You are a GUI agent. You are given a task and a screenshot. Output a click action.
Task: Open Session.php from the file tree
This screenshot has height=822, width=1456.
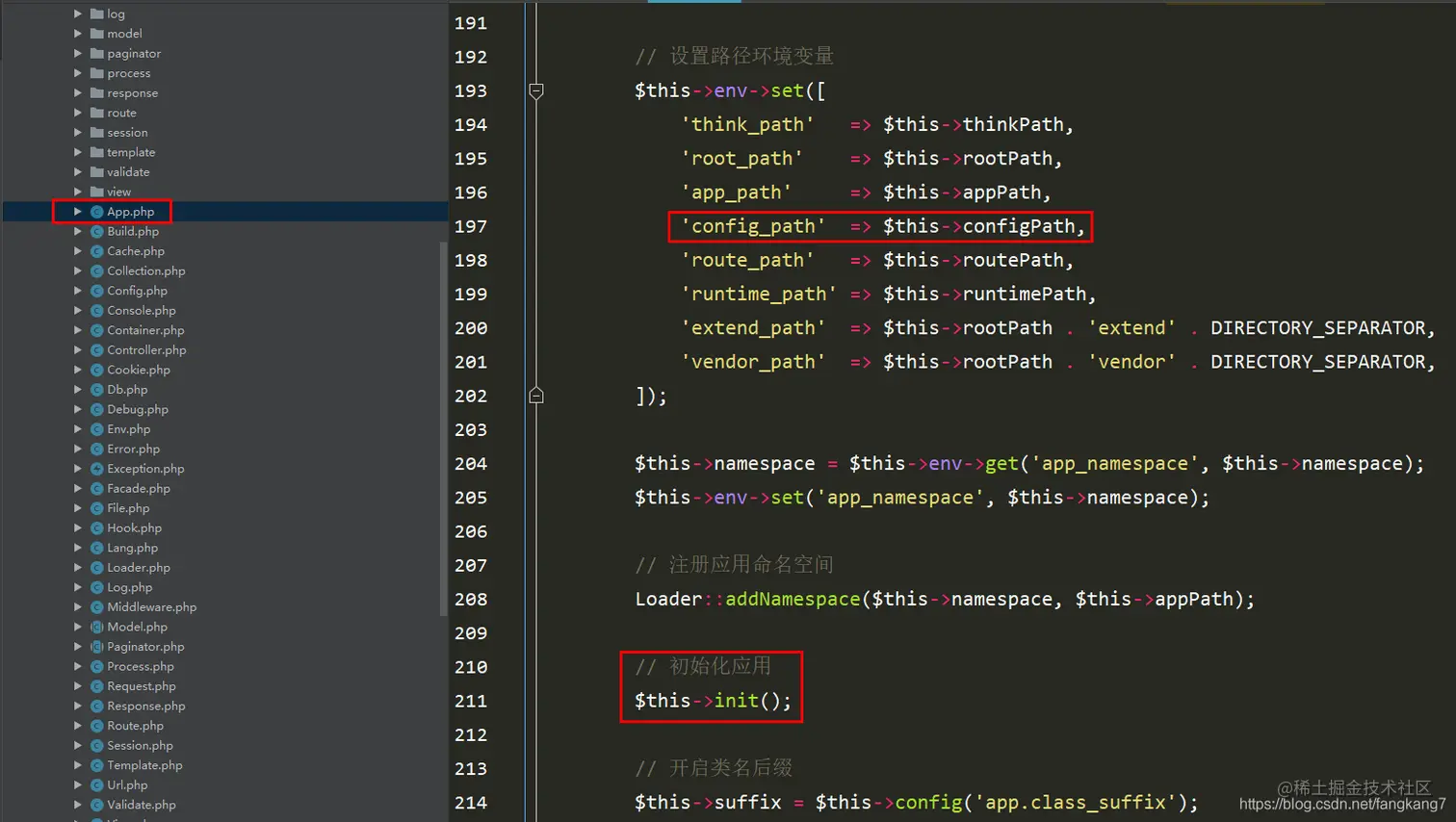140,745
